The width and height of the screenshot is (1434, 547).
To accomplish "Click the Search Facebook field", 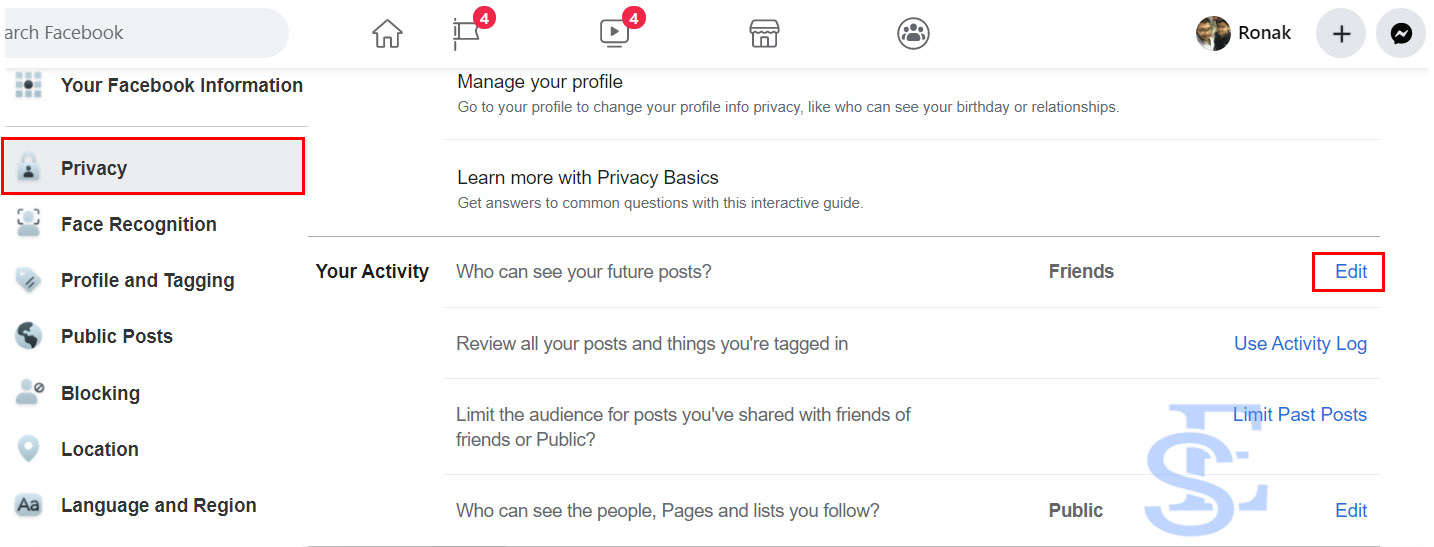I will click(x=140, y=33).
